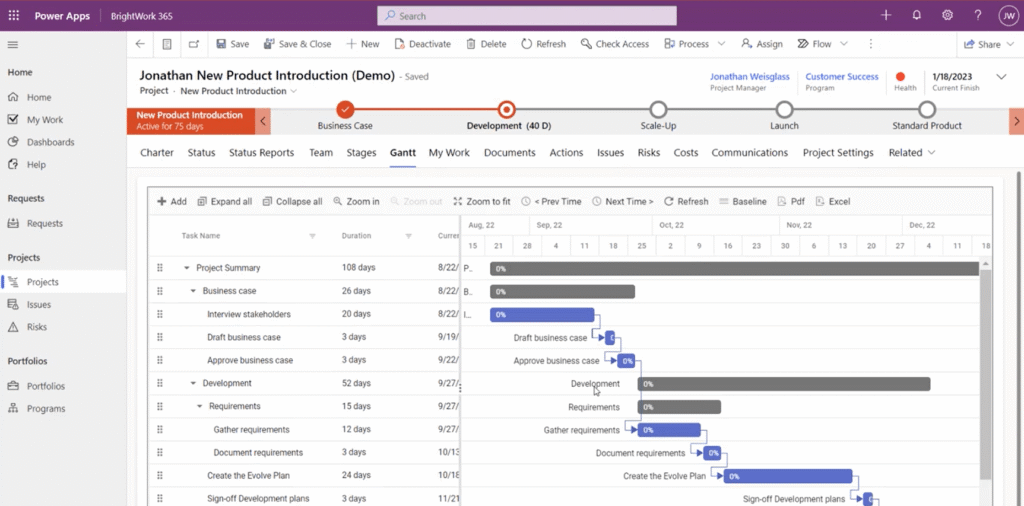This screenshot has height=506, width=1024.
Task: Switch to the Documents tab
Action: point(509,153)
